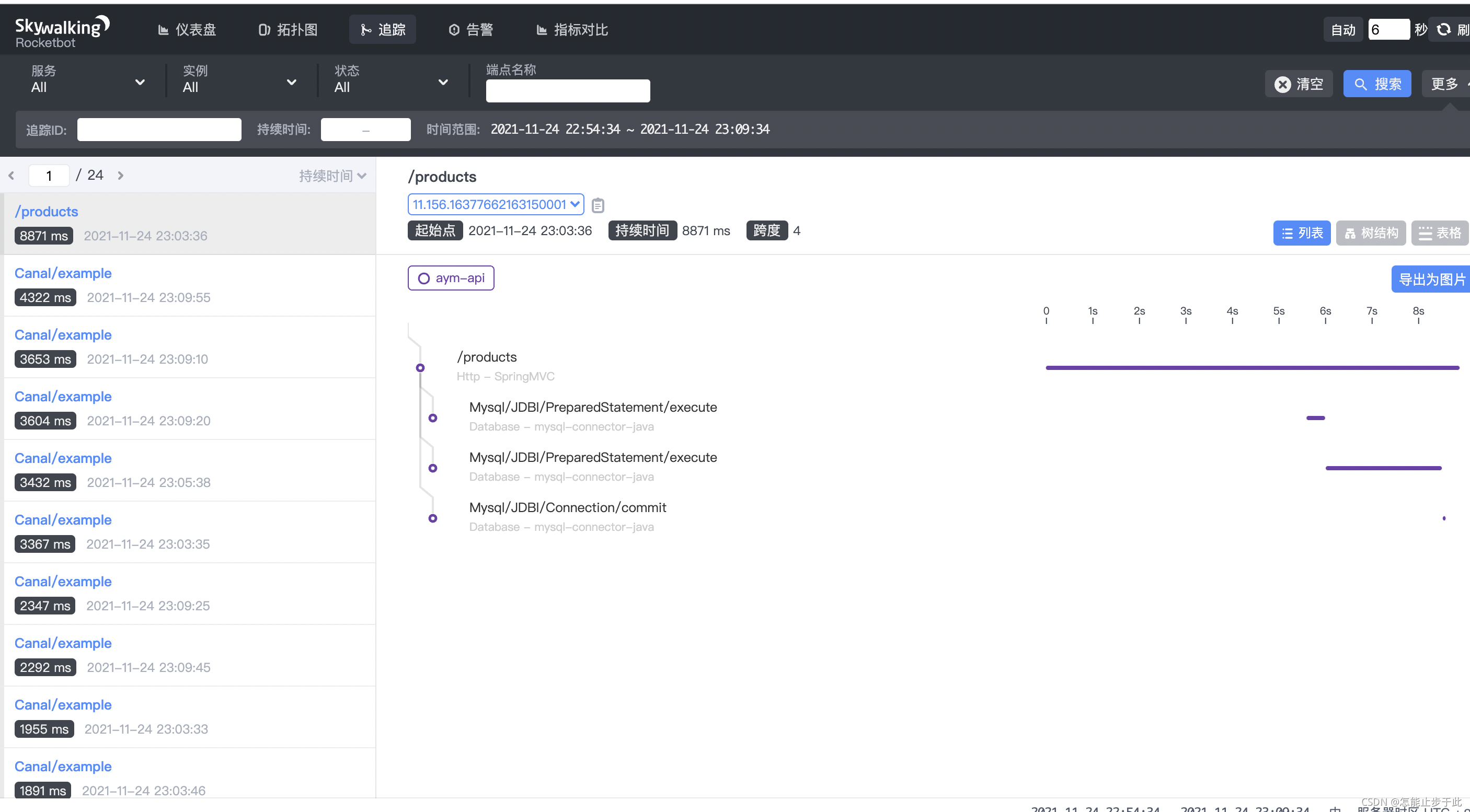
Task: Click the 清空 clear button
Action: click(x=1299, y=84)
